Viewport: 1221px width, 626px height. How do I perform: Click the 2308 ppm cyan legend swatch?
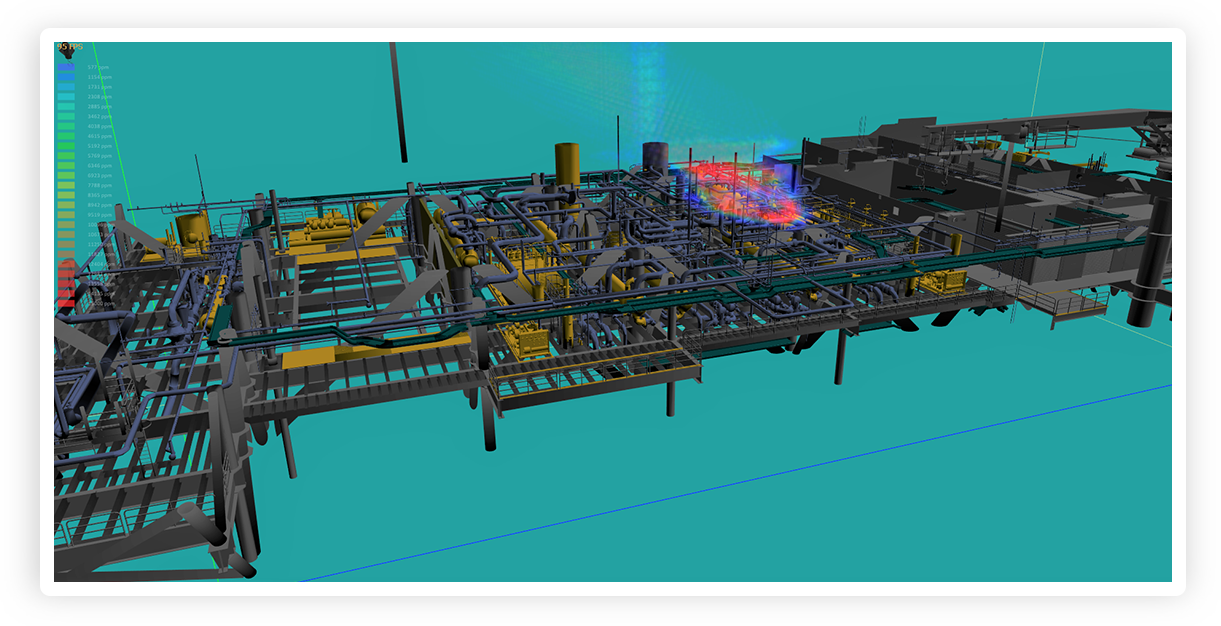pyautogui.click(x=66, y=96)
